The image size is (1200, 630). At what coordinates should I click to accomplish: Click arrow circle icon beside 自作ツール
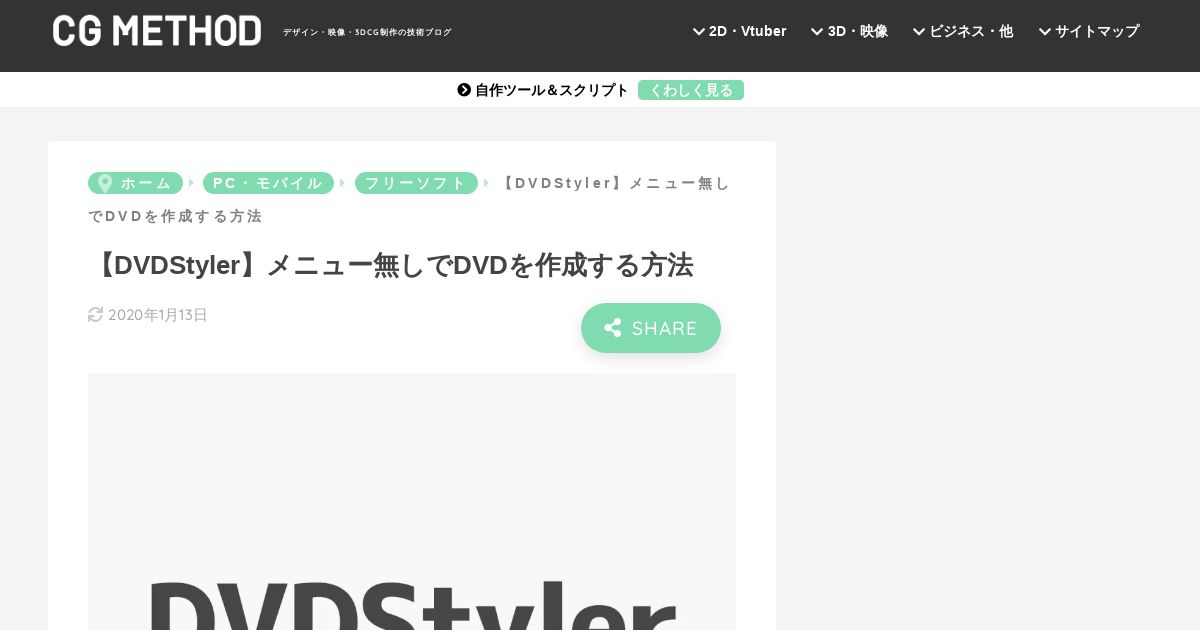(464, 90)
